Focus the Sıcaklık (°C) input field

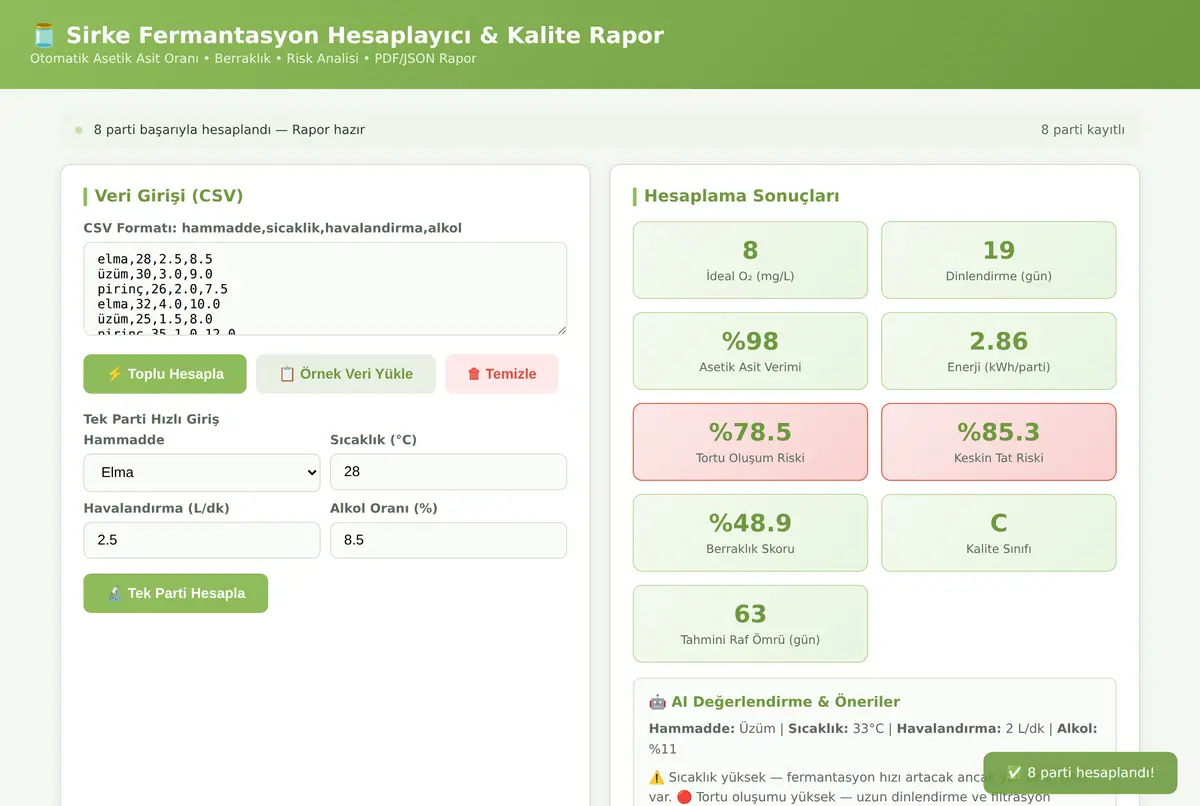coord(448,472)
